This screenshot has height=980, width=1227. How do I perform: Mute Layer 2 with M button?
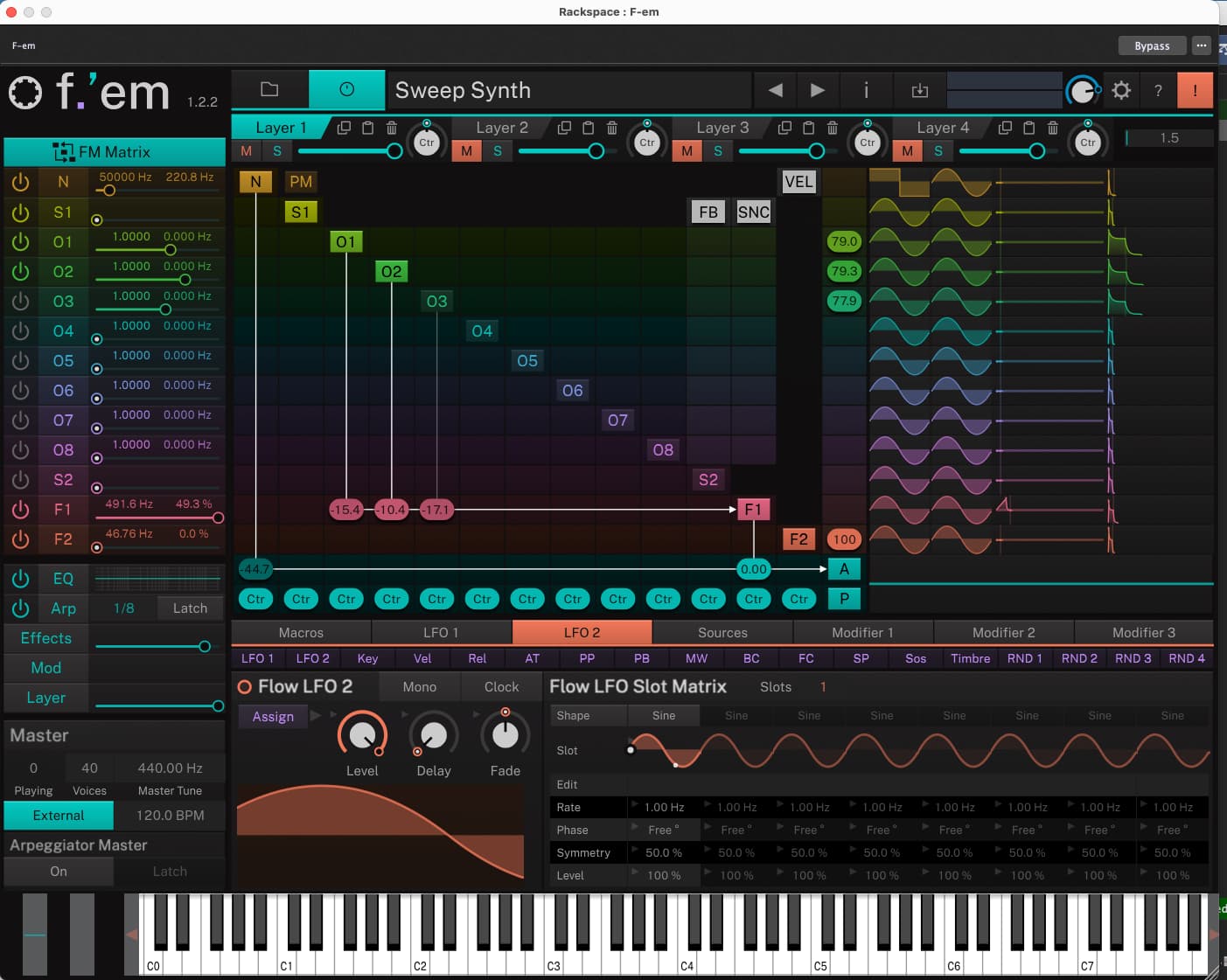click(x=466, y=150)
